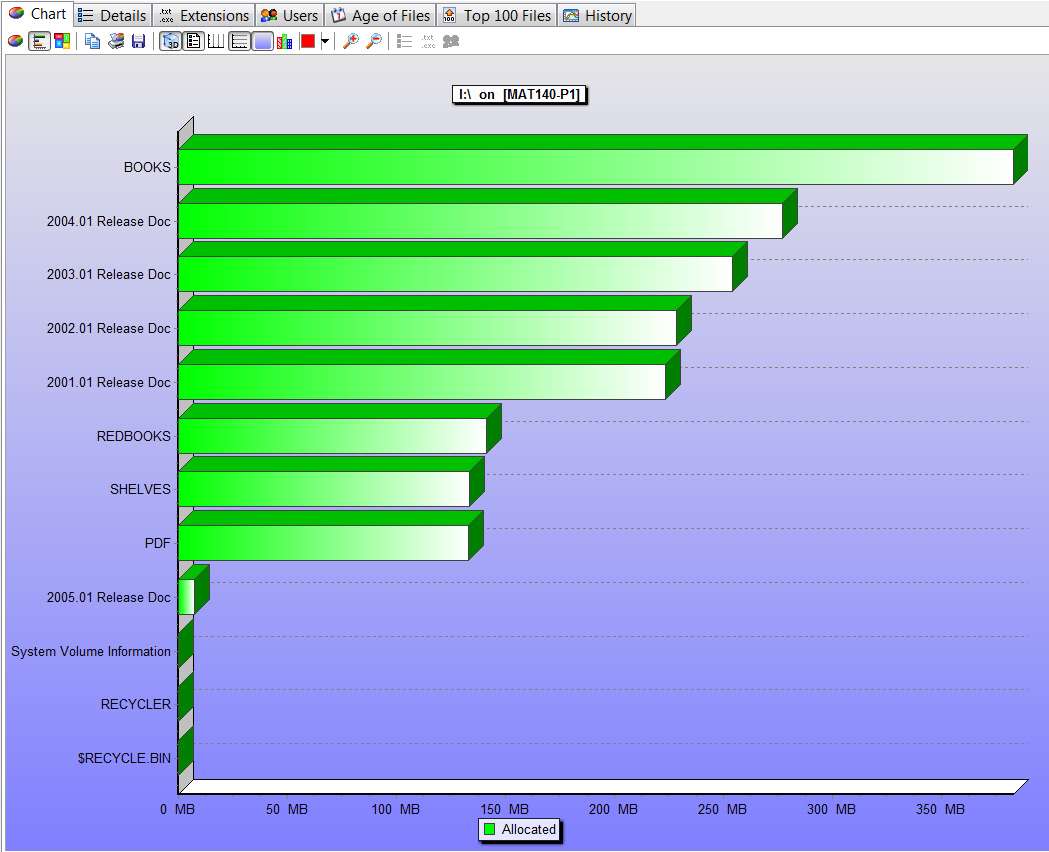Open the Age of Files tab
1049x852 pixels.
(x=380, y=15)
